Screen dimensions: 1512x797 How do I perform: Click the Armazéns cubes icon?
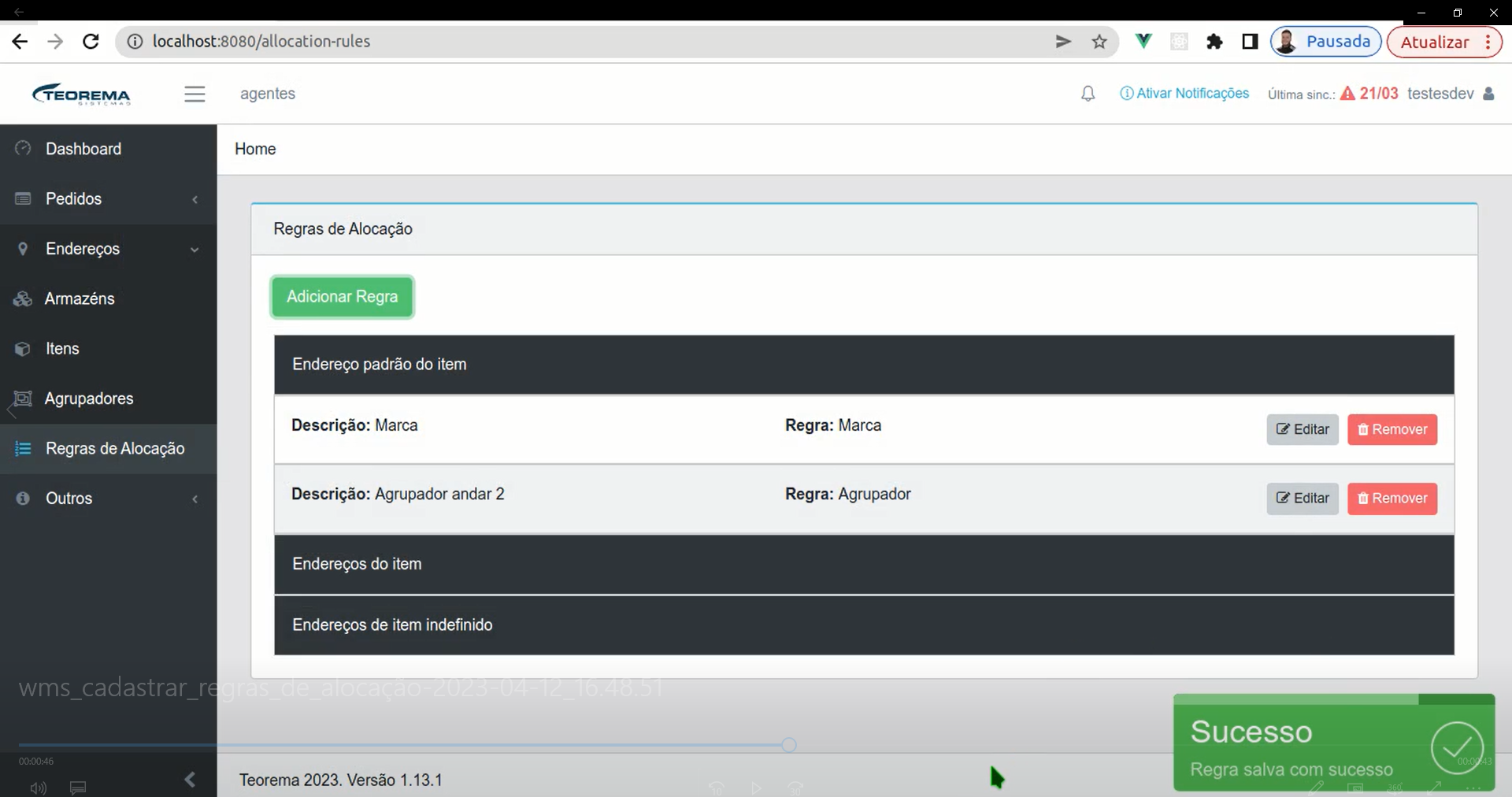point(23,298)
